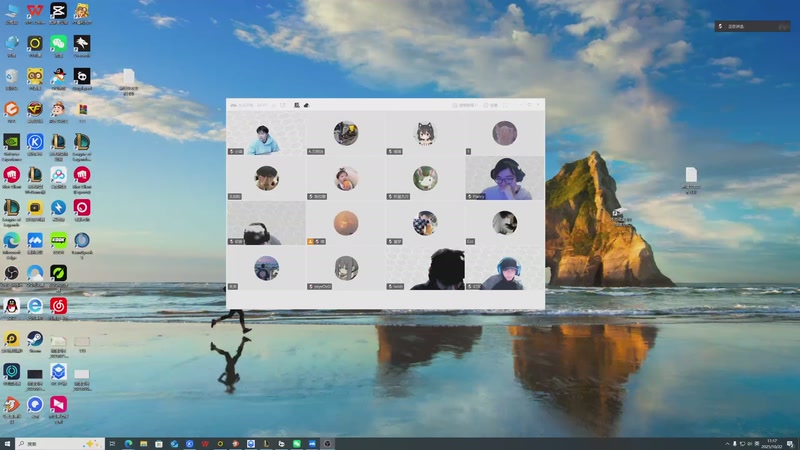Screen dimensions: 800x450
Task: Open the notification center in system tray
Action: (790, 443)
